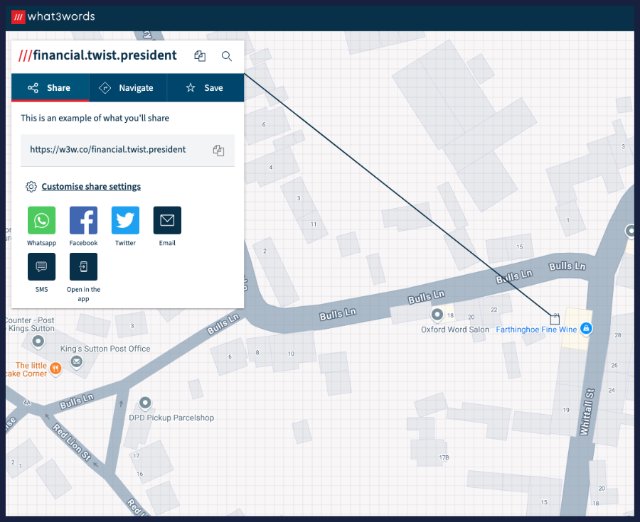Open search with the magnifier icon
The width and height of the screenshot is (640, 522).
click(227, 57)
